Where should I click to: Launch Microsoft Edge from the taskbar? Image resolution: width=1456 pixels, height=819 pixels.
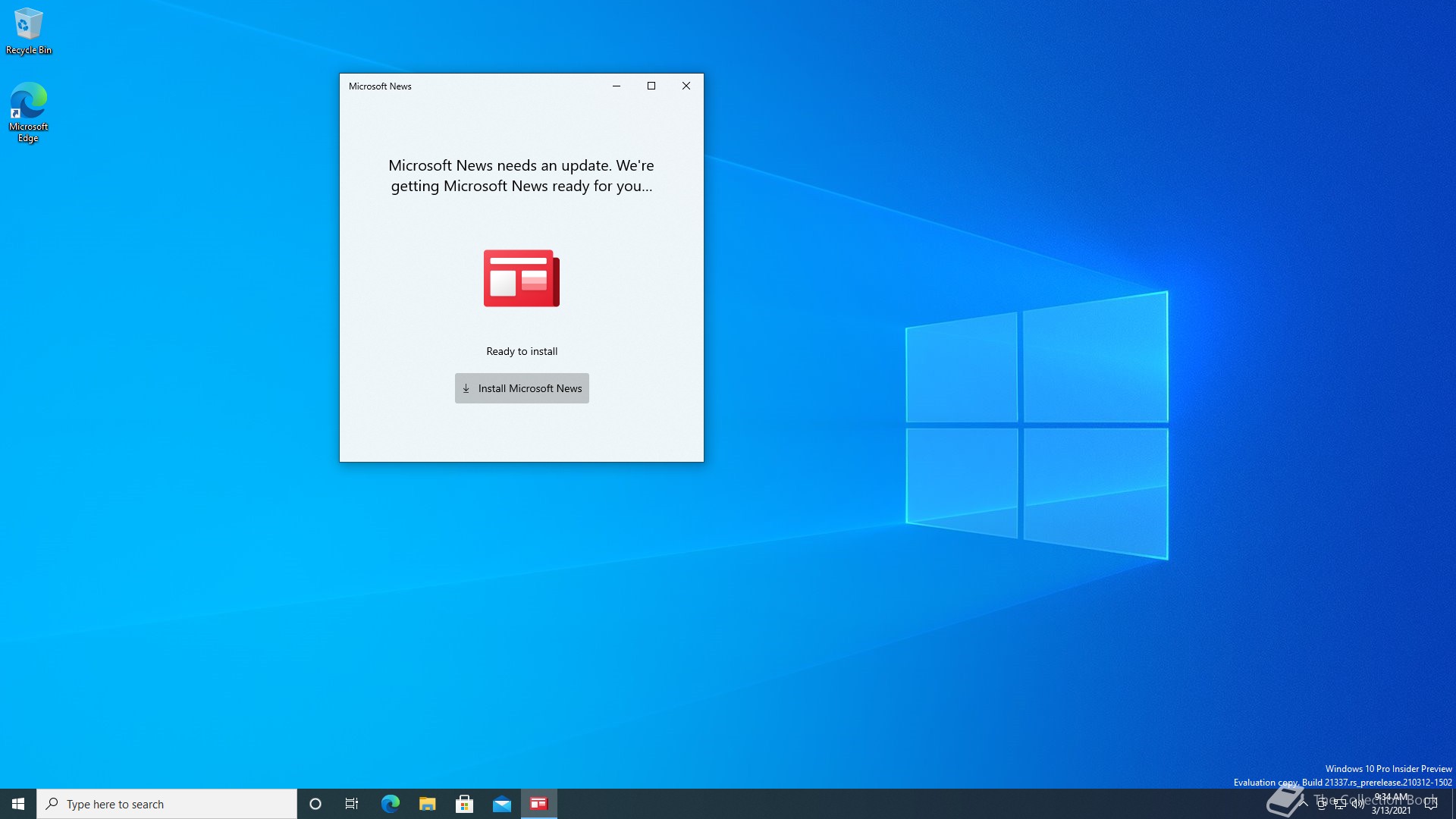(390, 804)
